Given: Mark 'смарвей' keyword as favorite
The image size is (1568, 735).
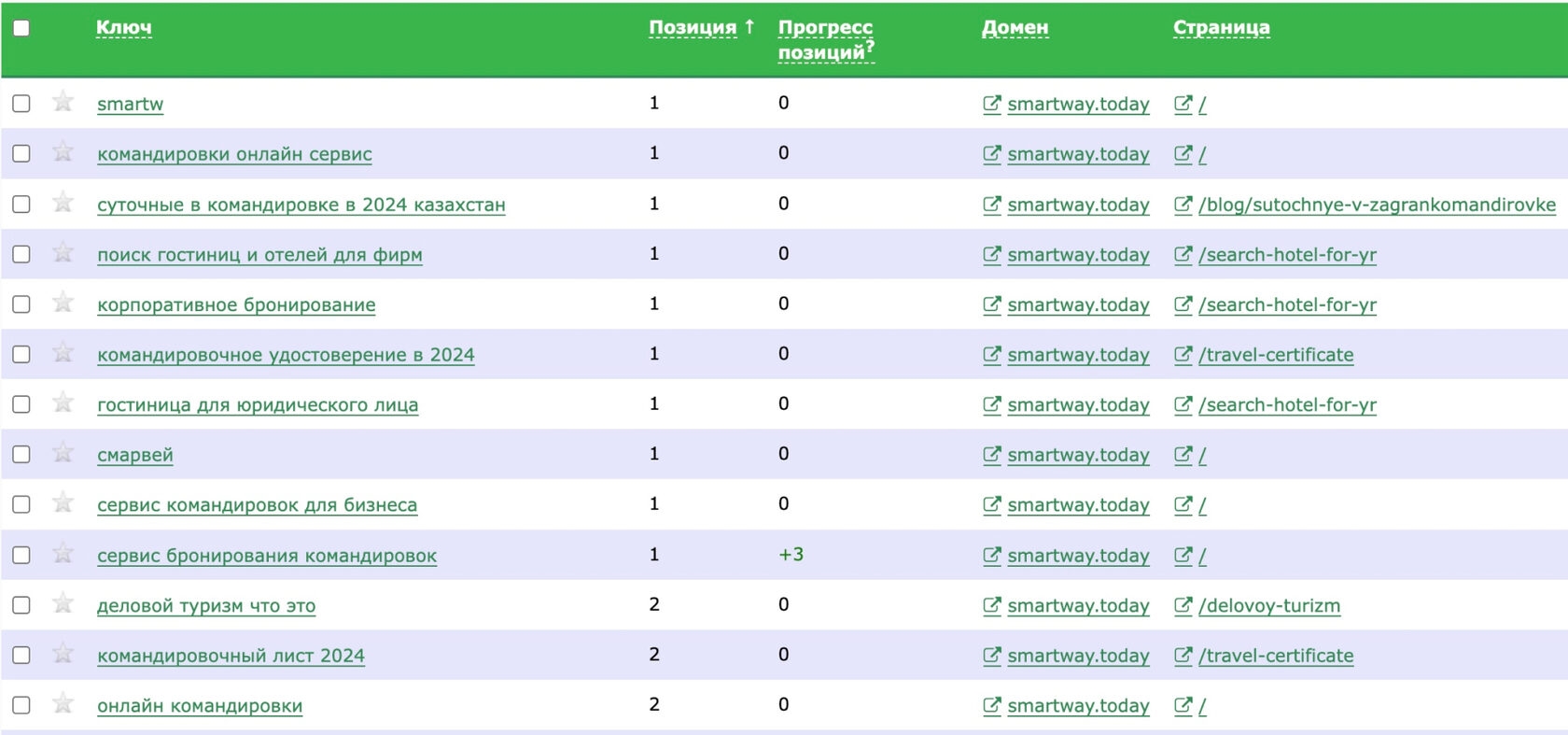Looking at the screenshot, I should (63, 453).
